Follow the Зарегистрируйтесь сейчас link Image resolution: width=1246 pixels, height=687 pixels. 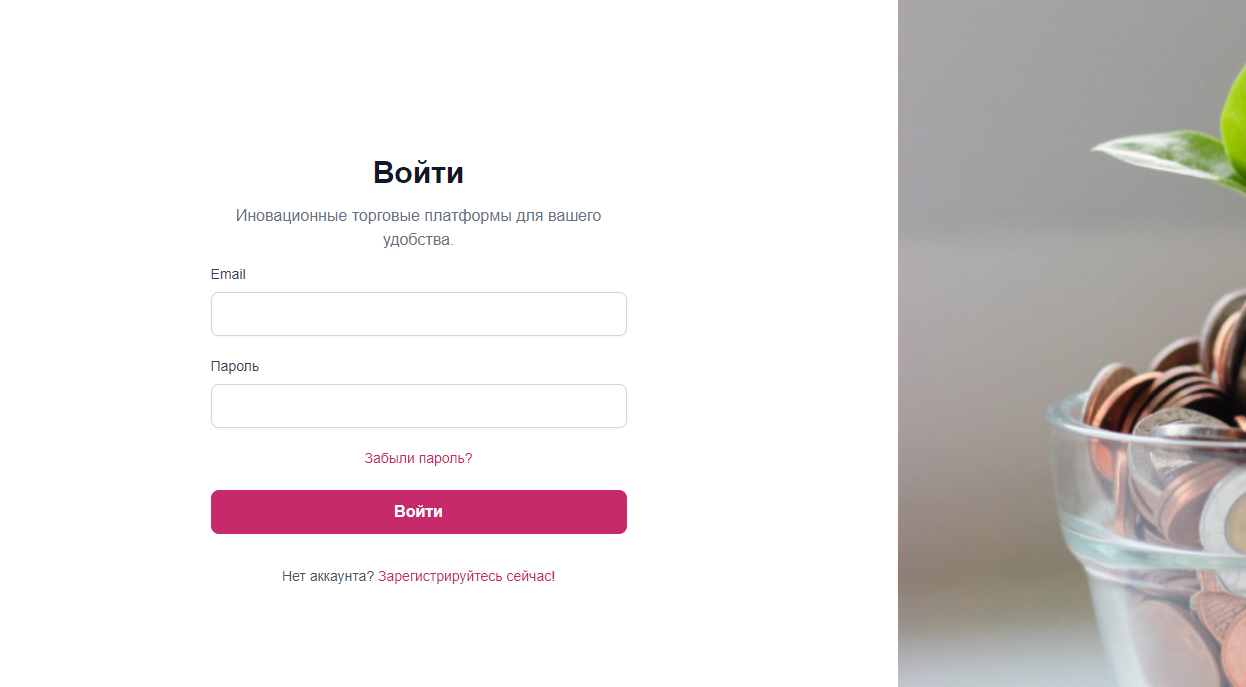(464, 576)
